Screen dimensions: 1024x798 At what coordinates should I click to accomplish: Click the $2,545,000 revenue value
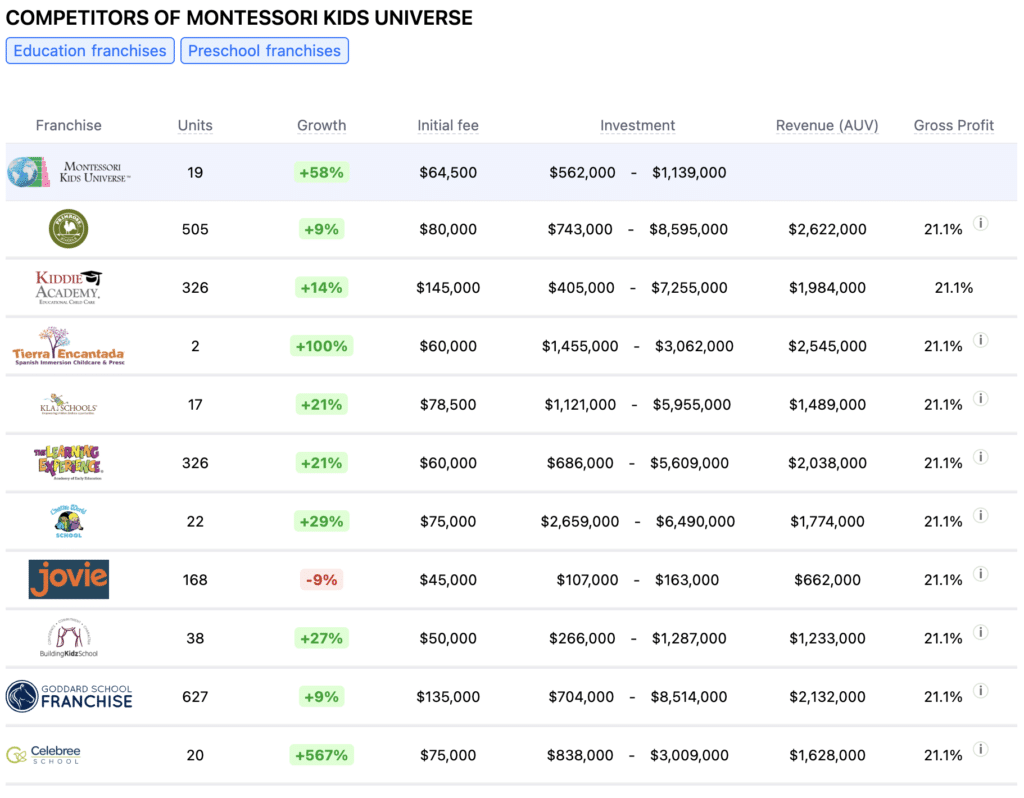pyautogui.click(x=827, y=346)
